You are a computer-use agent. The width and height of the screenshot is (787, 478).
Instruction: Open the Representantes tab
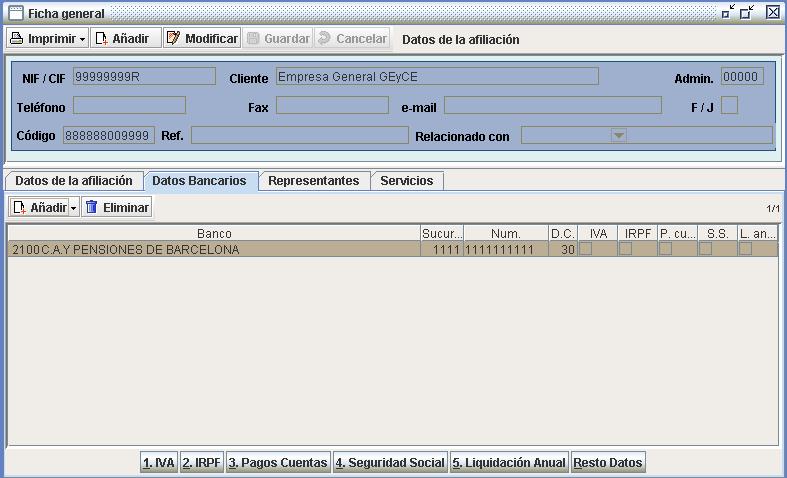314,181
